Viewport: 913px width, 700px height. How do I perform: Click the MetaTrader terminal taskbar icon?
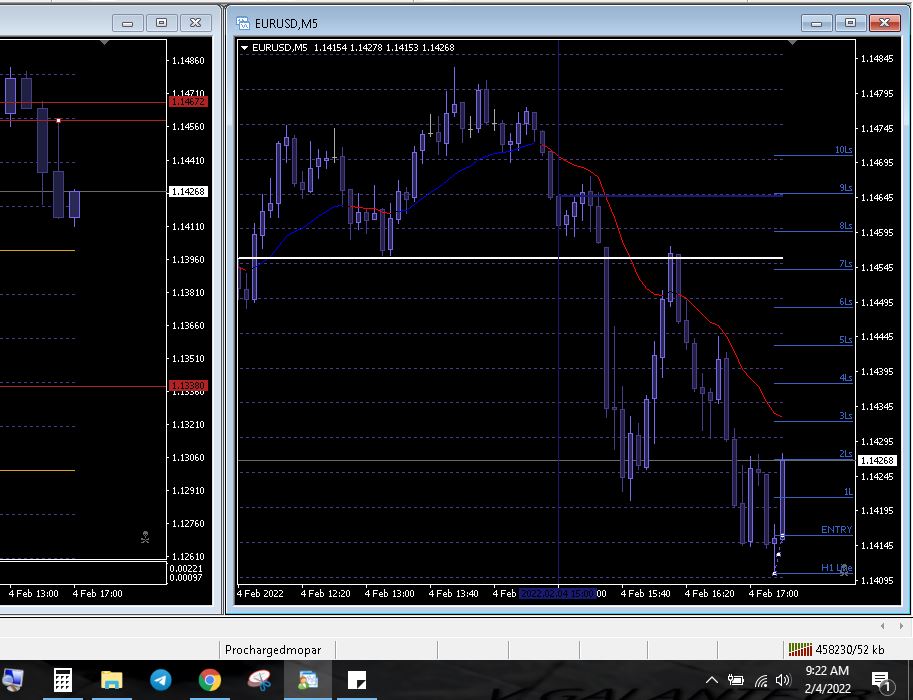click(x=307, y=680)
